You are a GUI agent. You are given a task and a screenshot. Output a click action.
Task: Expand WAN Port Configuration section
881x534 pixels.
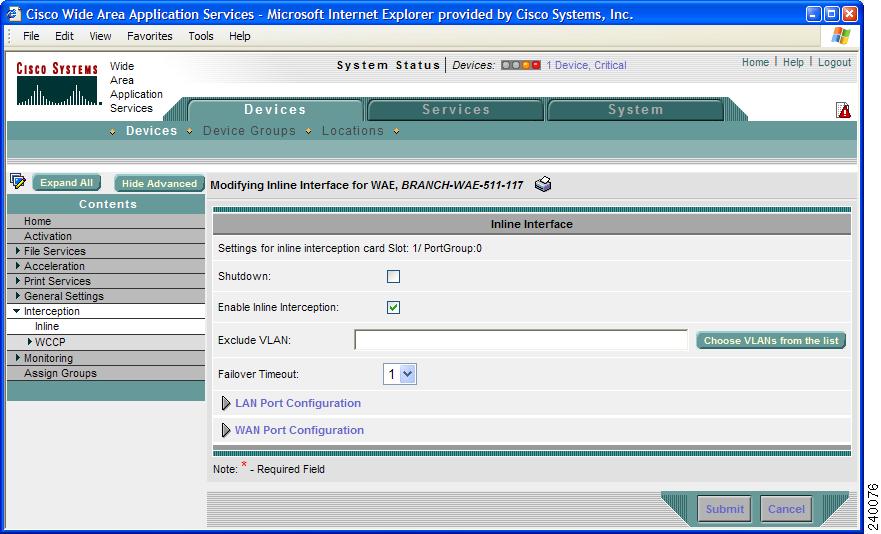pos(226,430)
